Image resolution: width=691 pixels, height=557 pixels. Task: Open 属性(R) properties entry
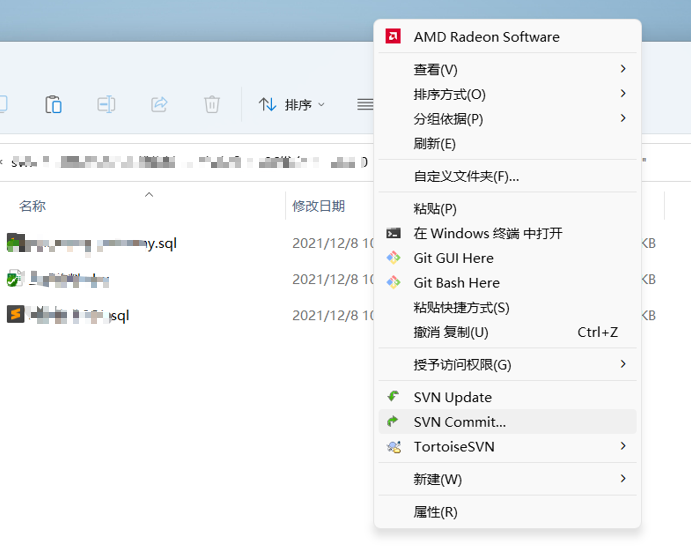coord(436,512)
